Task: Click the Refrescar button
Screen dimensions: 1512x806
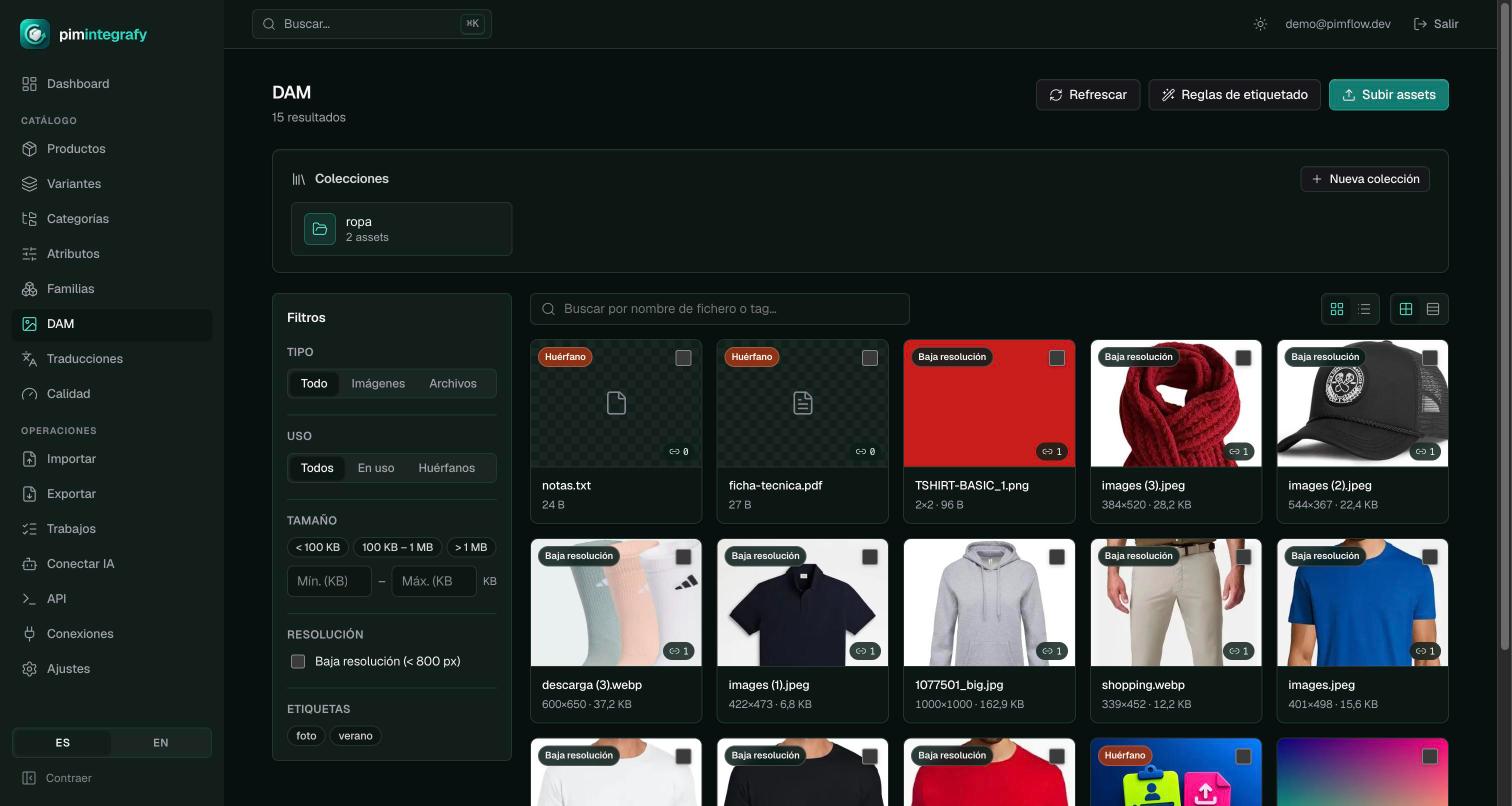Action: (x=1088, y=95)
